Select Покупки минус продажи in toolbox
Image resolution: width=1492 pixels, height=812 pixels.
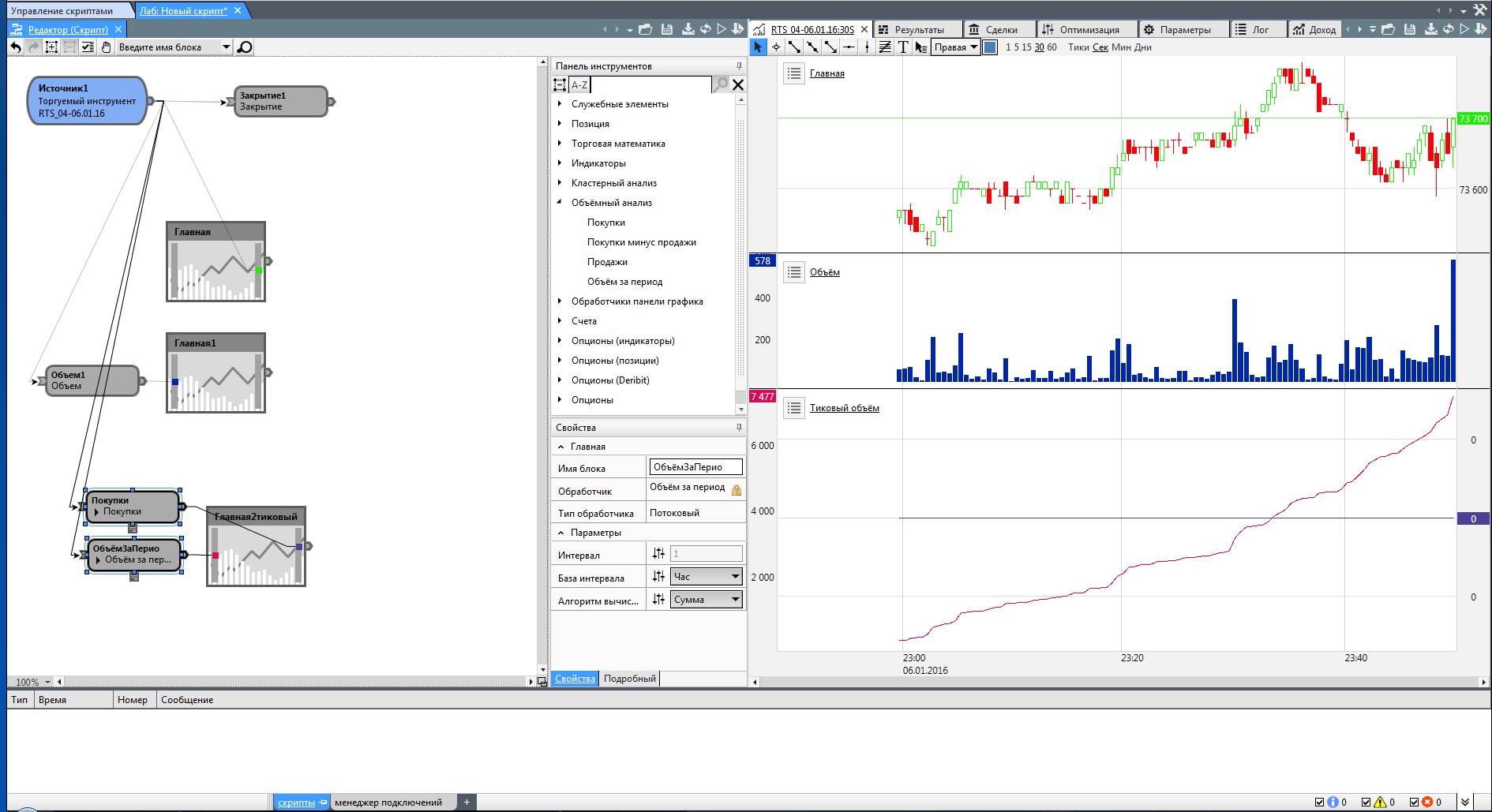tap(641, 242)
